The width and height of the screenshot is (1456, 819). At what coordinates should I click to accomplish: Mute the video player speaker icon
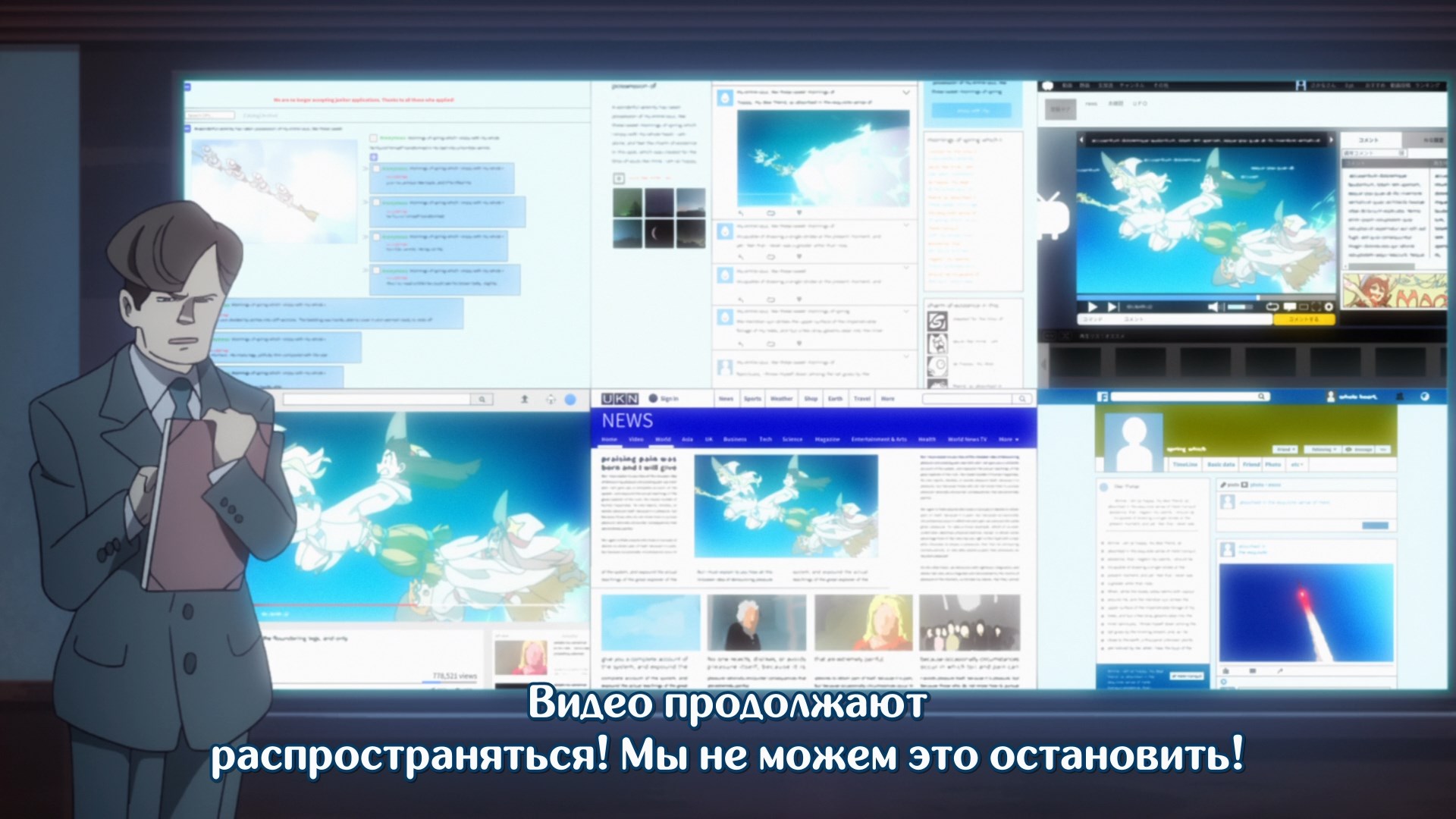pyautogui.click(x=1213, y=307)
